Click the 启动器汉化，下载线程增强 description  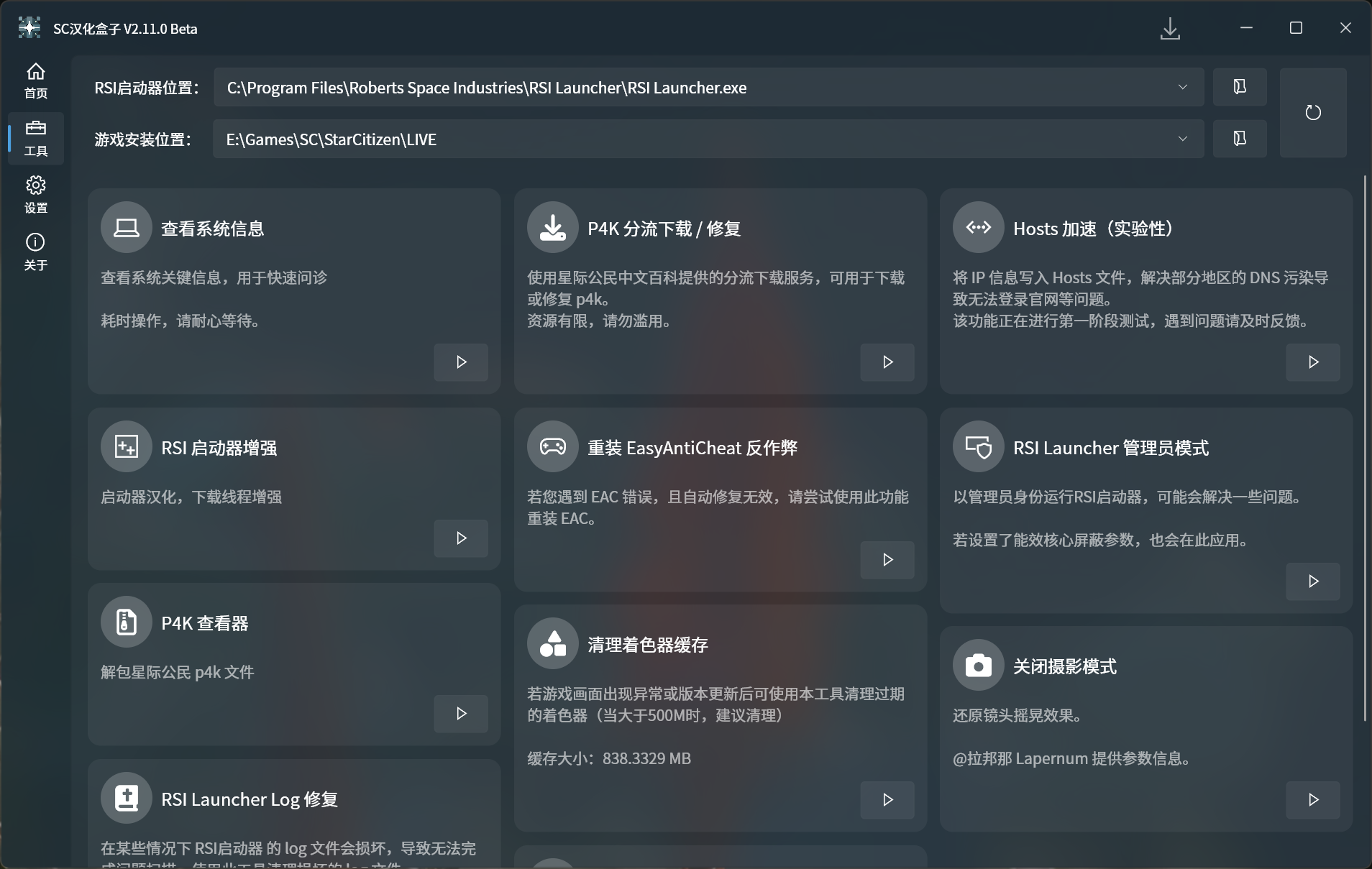point(191,497)
